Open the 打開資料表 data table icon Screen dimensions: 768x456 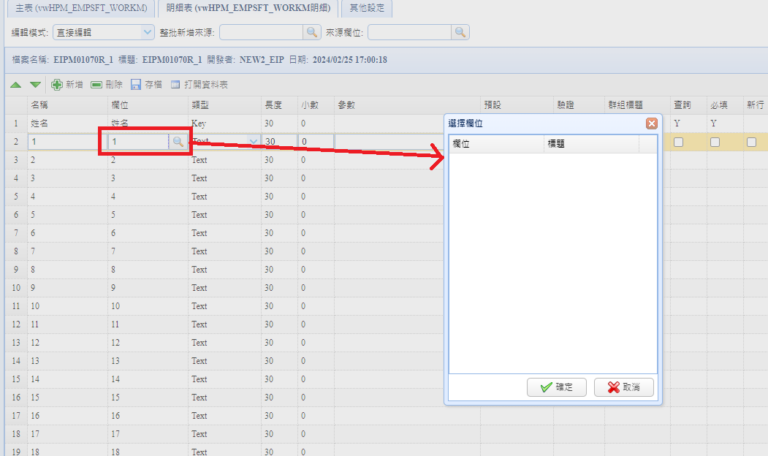pos(176,86)
